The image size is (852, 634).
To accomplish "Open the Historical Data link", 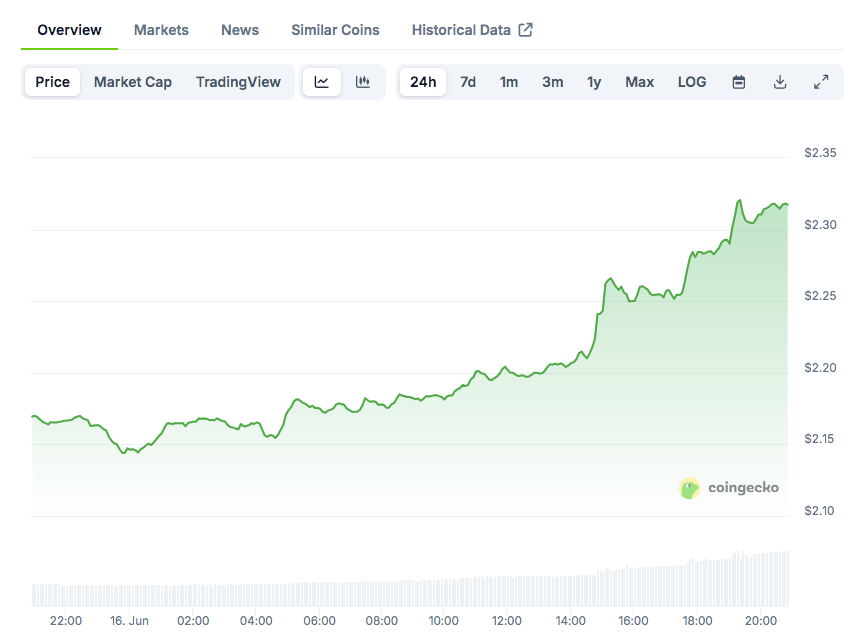I will pyautogui.click(x=461, y=30).
